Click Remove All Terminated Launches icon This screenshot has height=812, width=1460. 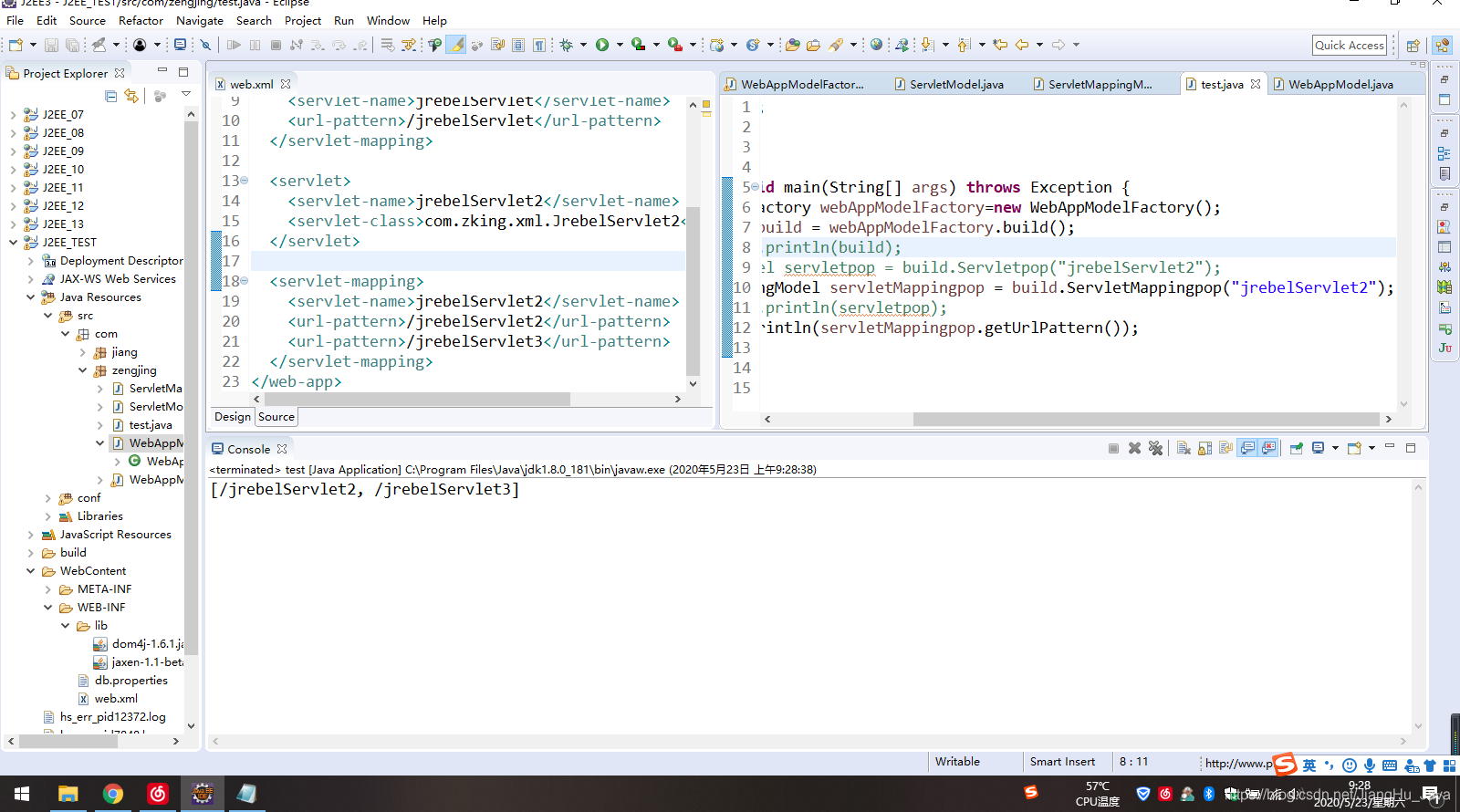pos(1156,448)
